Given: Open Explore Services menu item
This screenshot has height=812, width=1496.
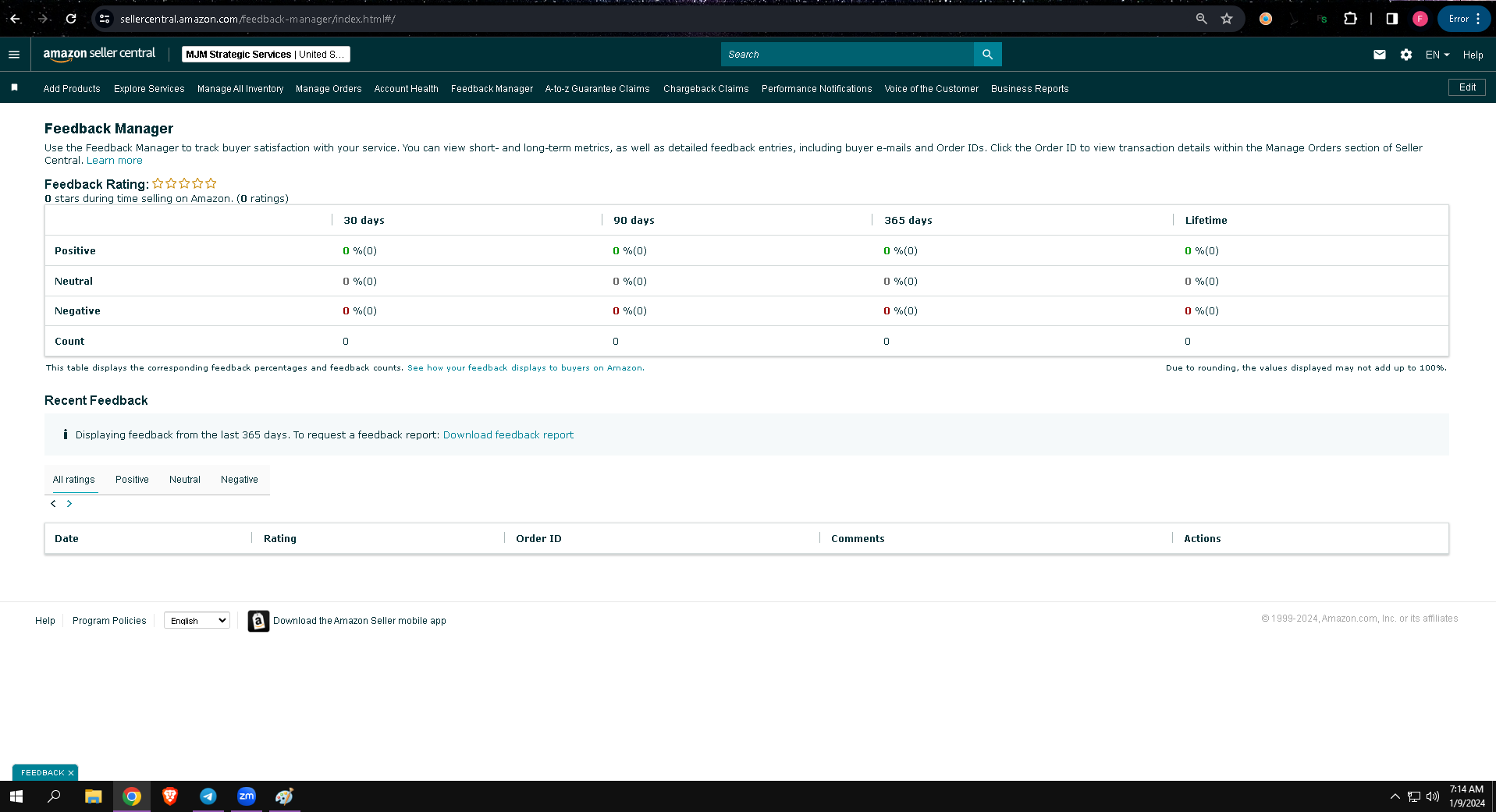Looking at the screenshot, I should click(x=149, y=89).
